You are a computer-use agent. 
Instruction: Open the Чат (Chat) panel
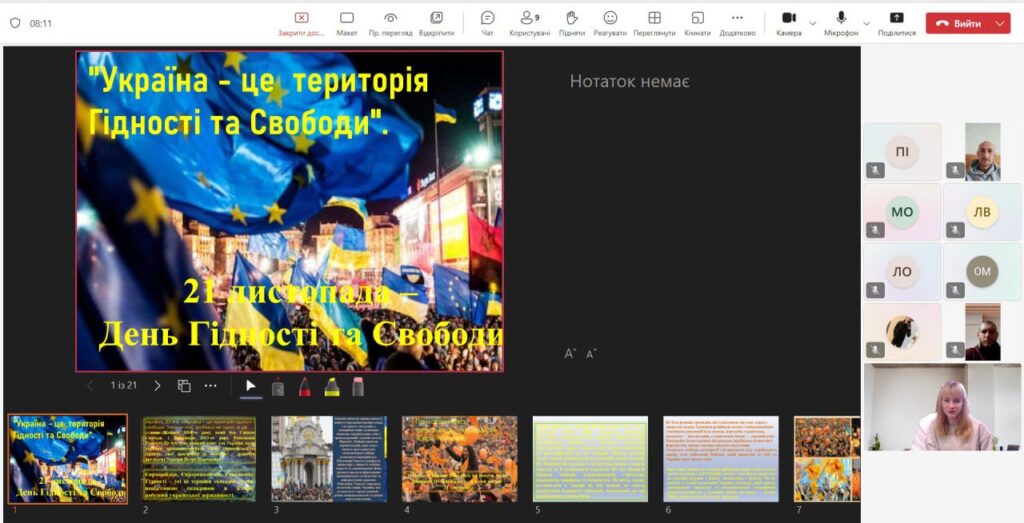(x=488, y=23)
